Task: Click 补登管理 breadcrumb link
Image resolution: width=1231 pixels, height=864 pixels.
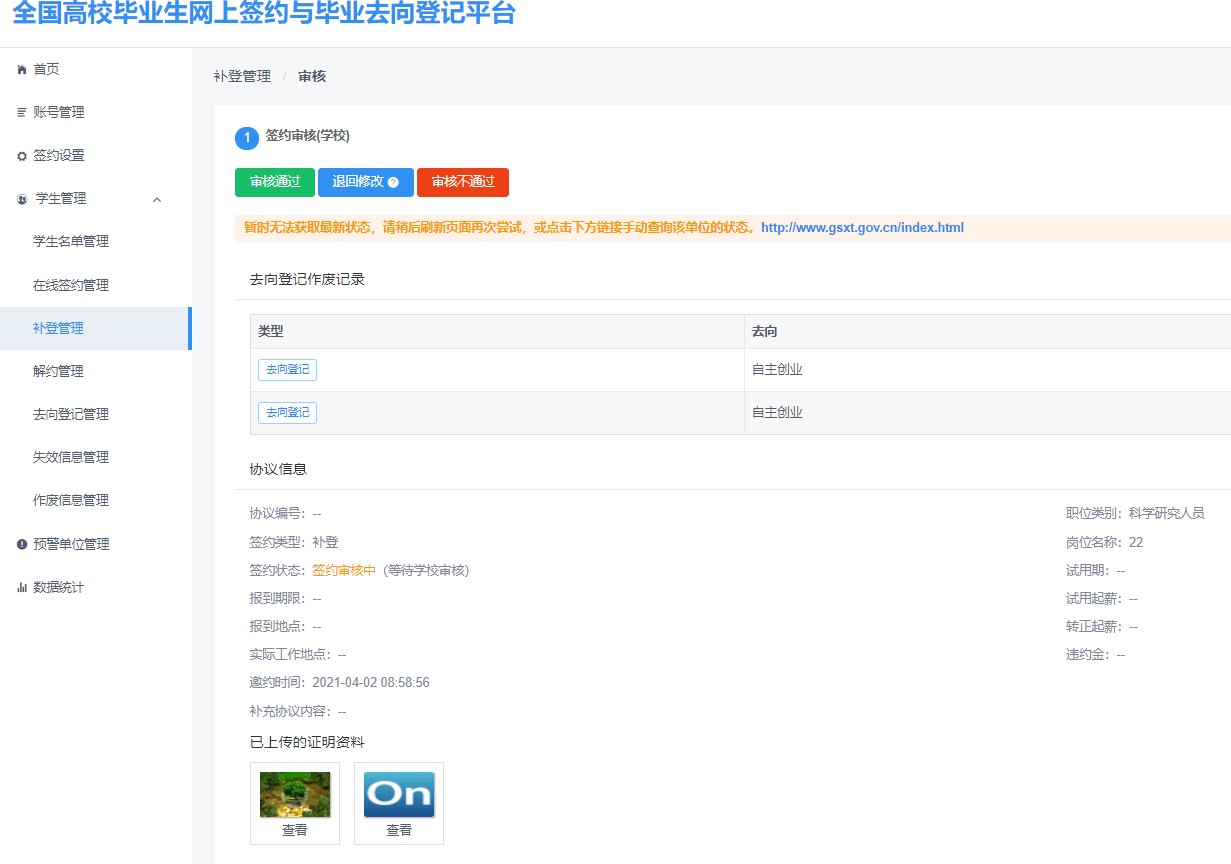Action: pos(242,76)
